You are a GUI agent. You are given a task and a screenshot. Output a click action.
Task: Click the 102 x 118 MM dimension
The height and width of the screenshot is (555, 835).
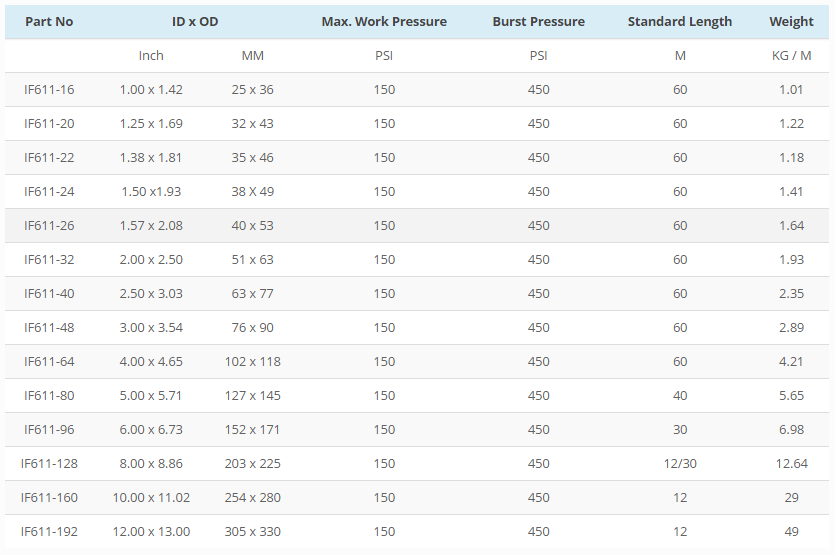point(252,361)
